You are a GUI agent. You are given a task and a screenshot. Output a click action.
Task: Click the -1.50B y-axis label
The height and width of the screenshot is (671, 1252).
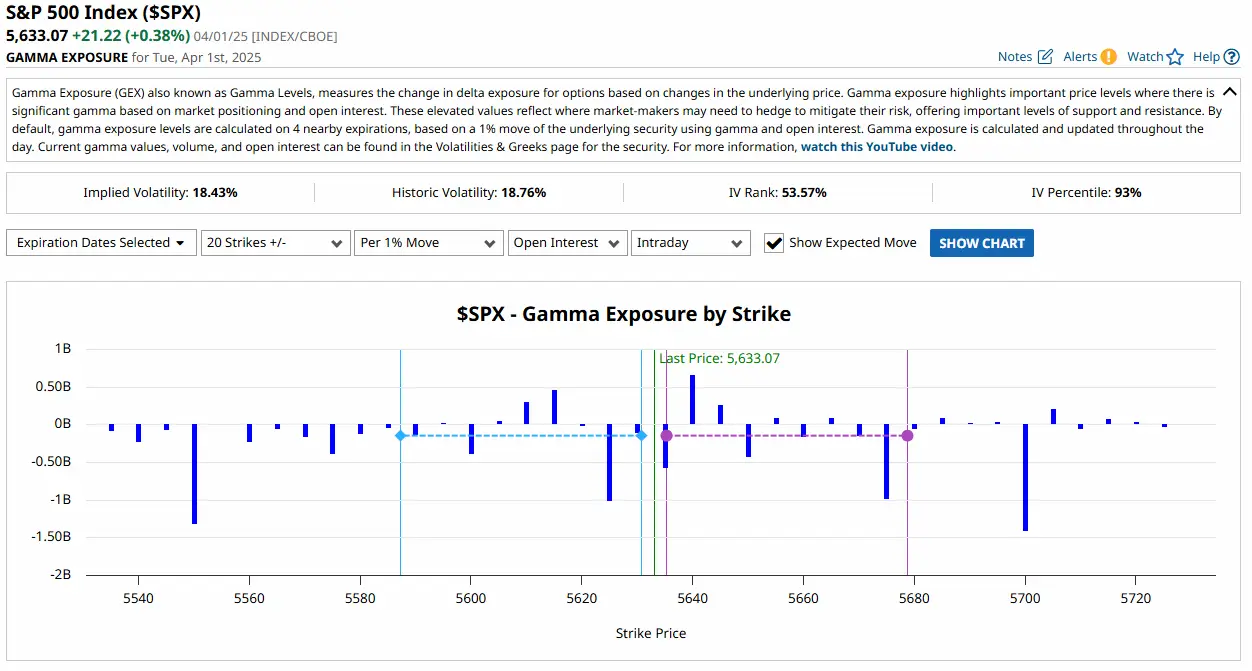coord(51,537)
